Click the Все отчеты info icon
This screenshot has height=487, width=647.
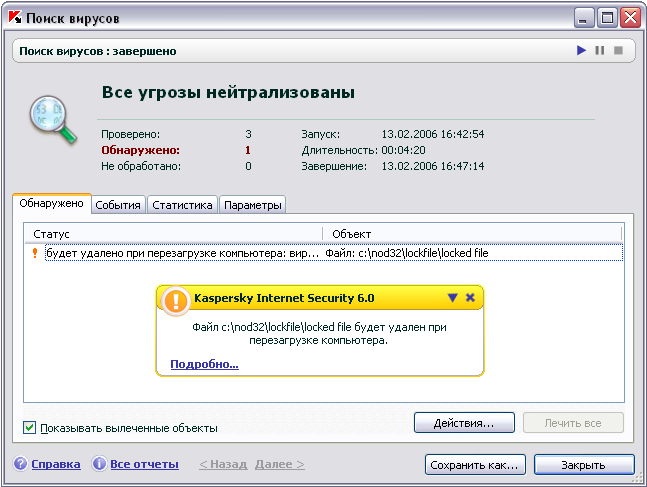click(99, 464)
